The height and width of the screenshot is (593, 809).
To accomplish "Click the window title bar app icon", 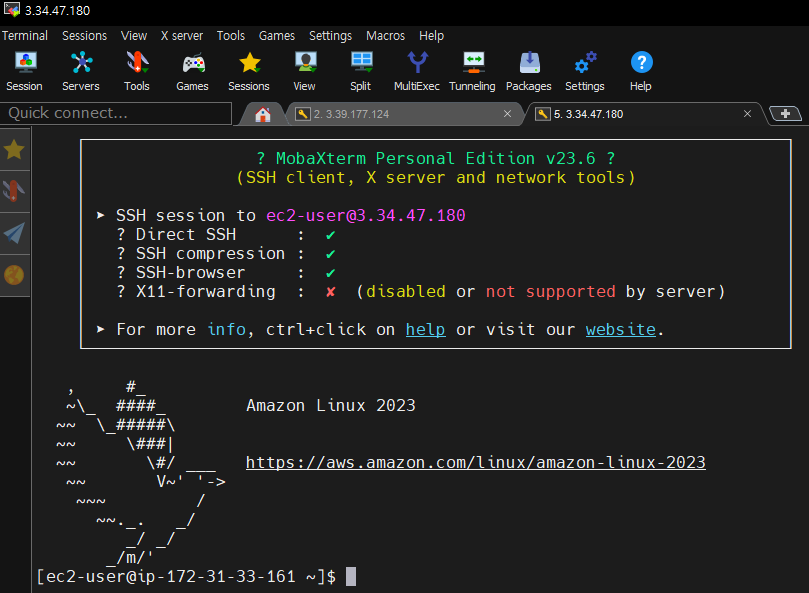I will click(11, 10).
